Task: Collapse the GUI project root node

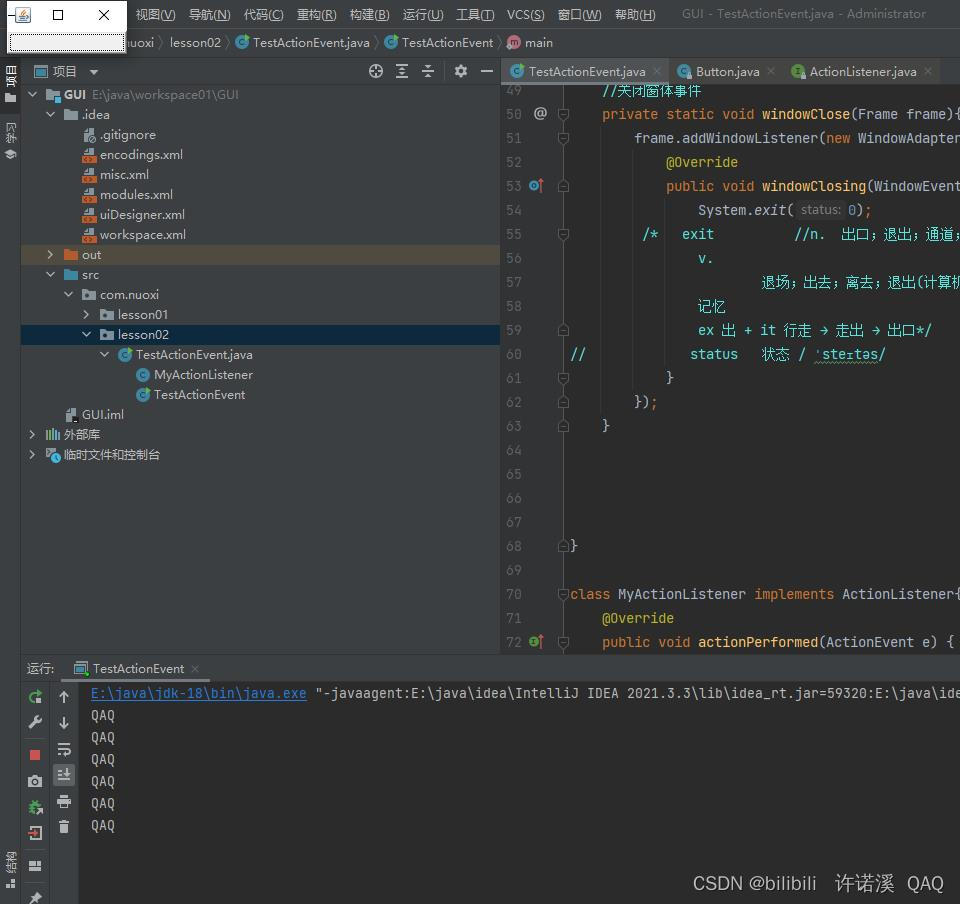Action: (x=33, y=95)
